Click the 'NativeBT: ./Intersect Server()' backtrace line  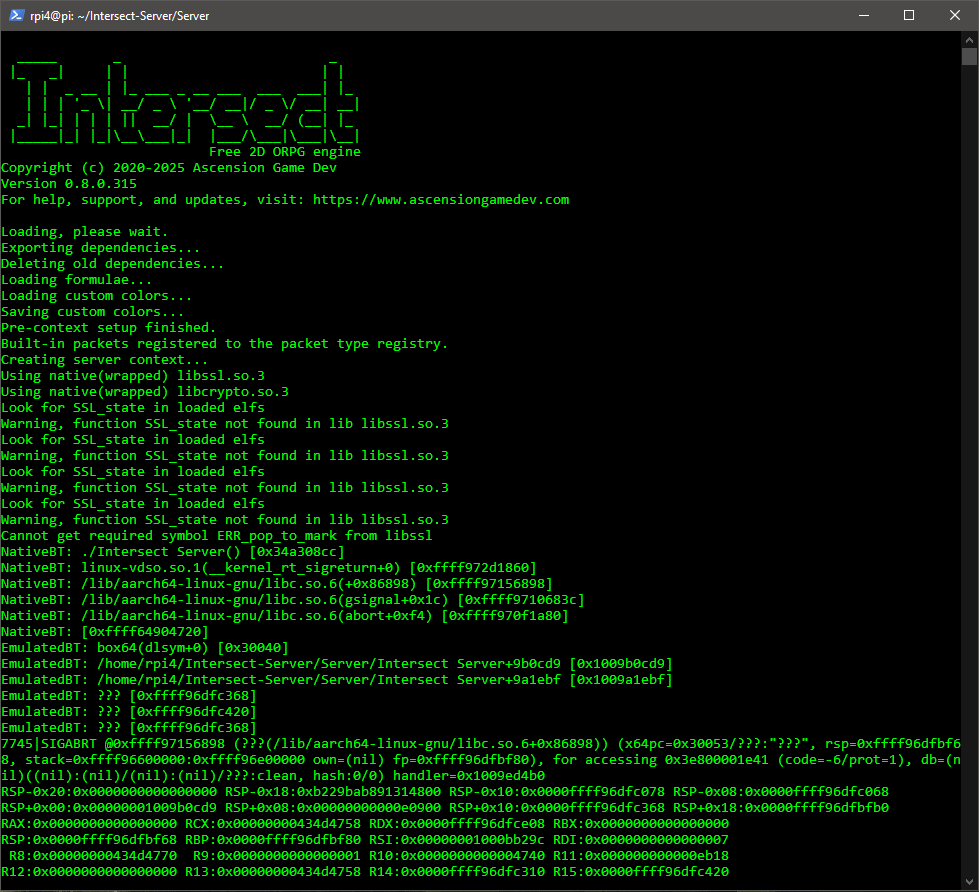[172, 552]
